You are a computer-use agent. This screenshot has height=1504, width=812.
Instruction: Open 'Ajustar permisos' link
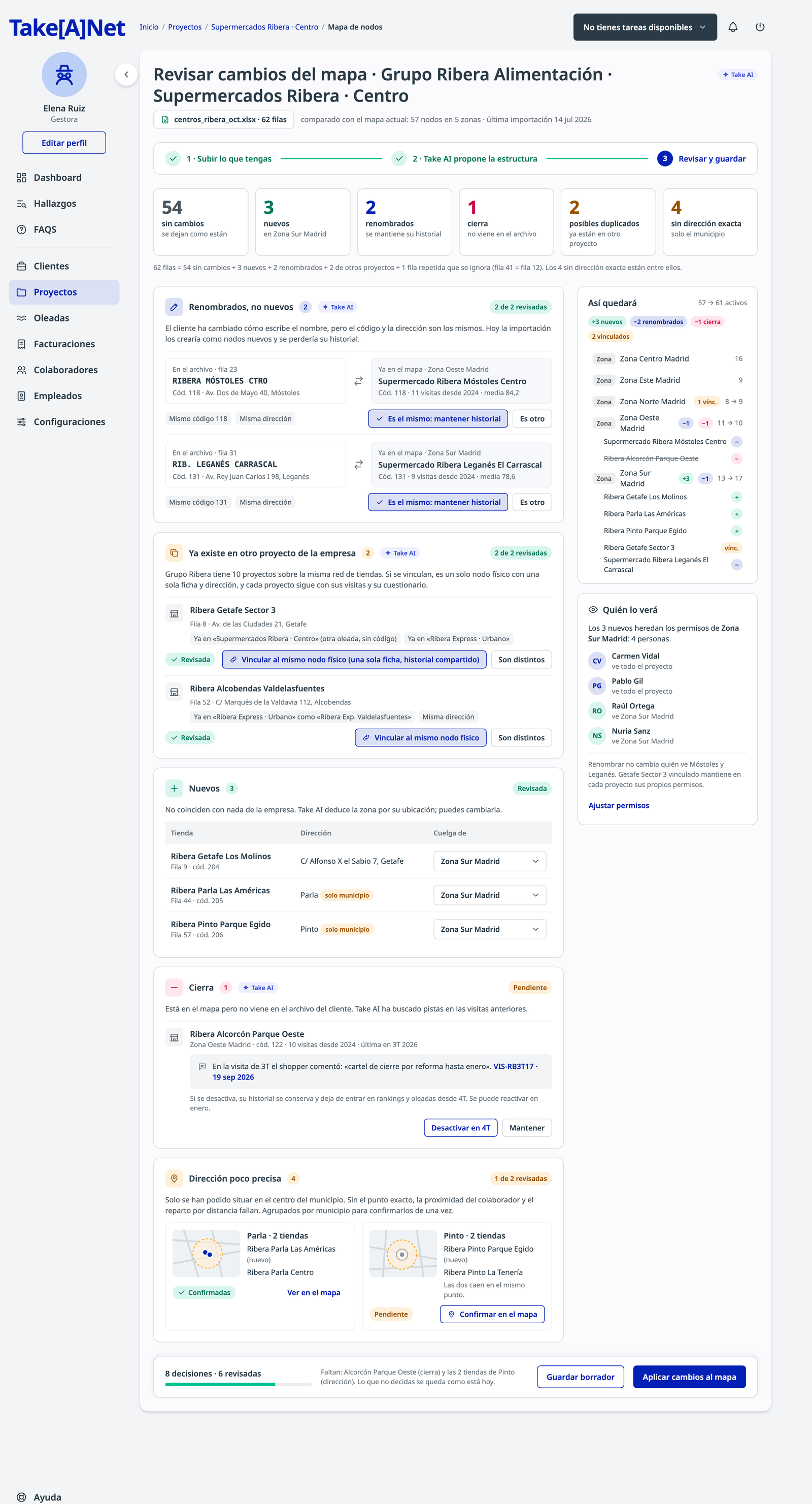coord(618,805)
